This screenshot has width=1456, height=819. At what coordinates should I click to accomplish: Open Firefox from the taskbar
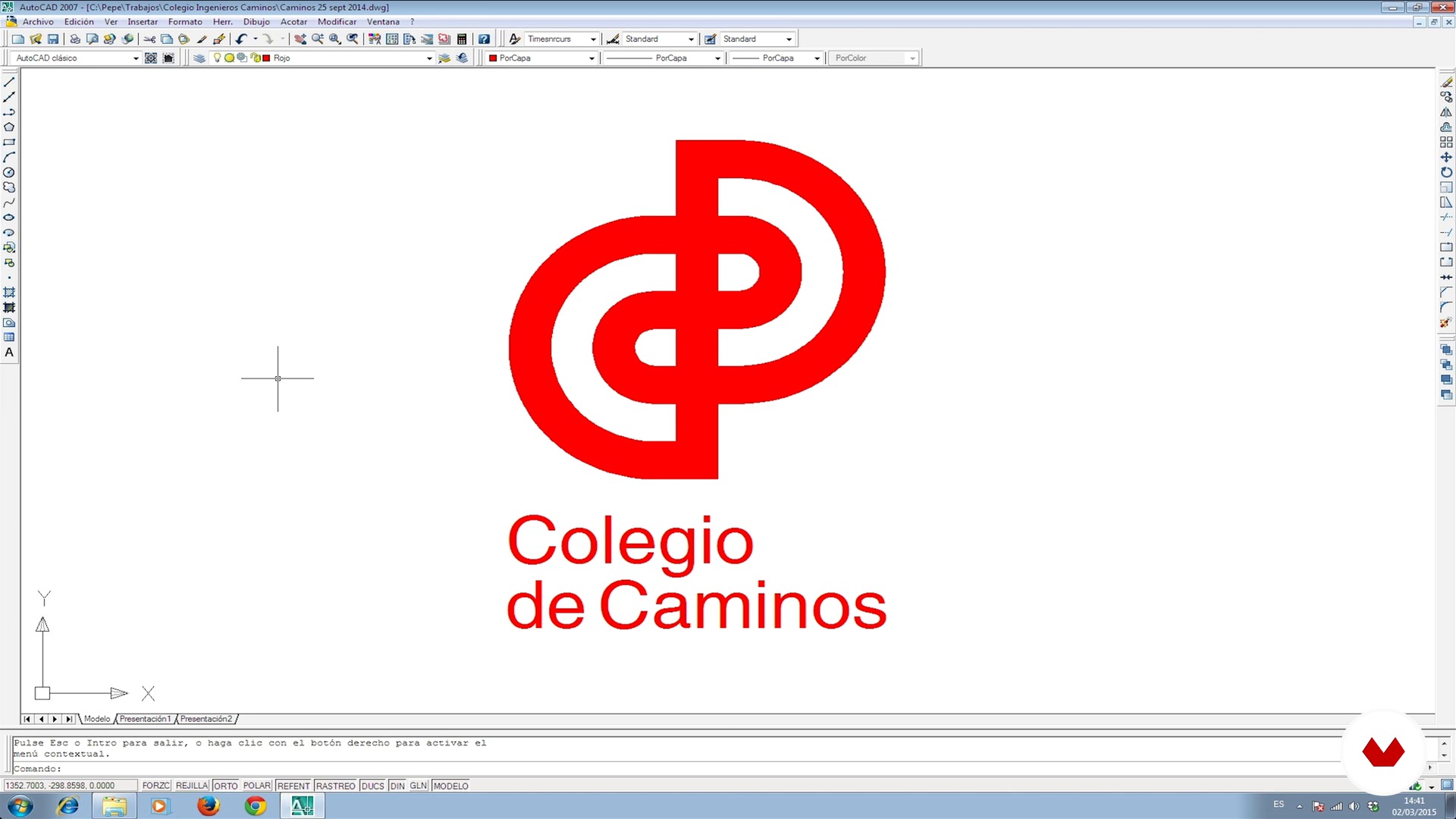click(x=208, y=805)
